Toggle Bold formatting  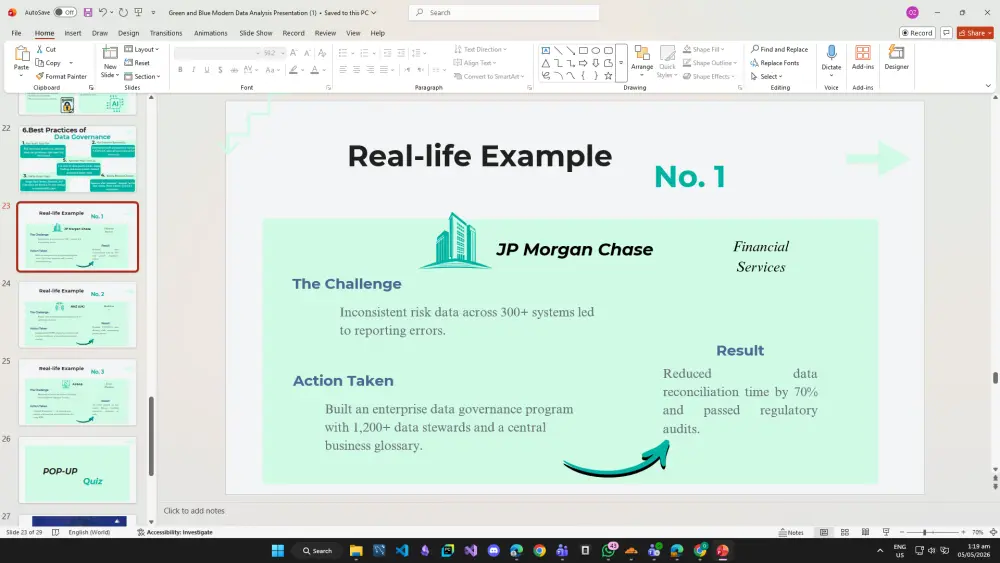coord(180,69)
